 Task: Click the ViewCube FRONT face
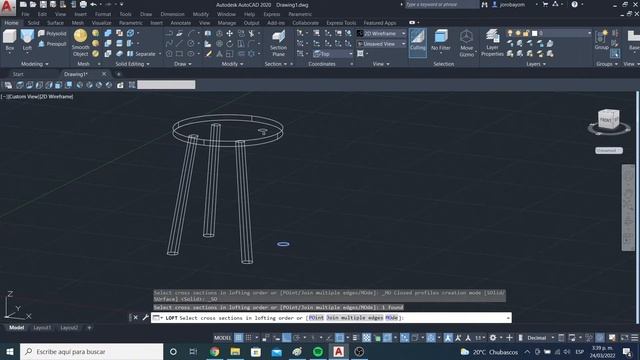tap(606, 120)
